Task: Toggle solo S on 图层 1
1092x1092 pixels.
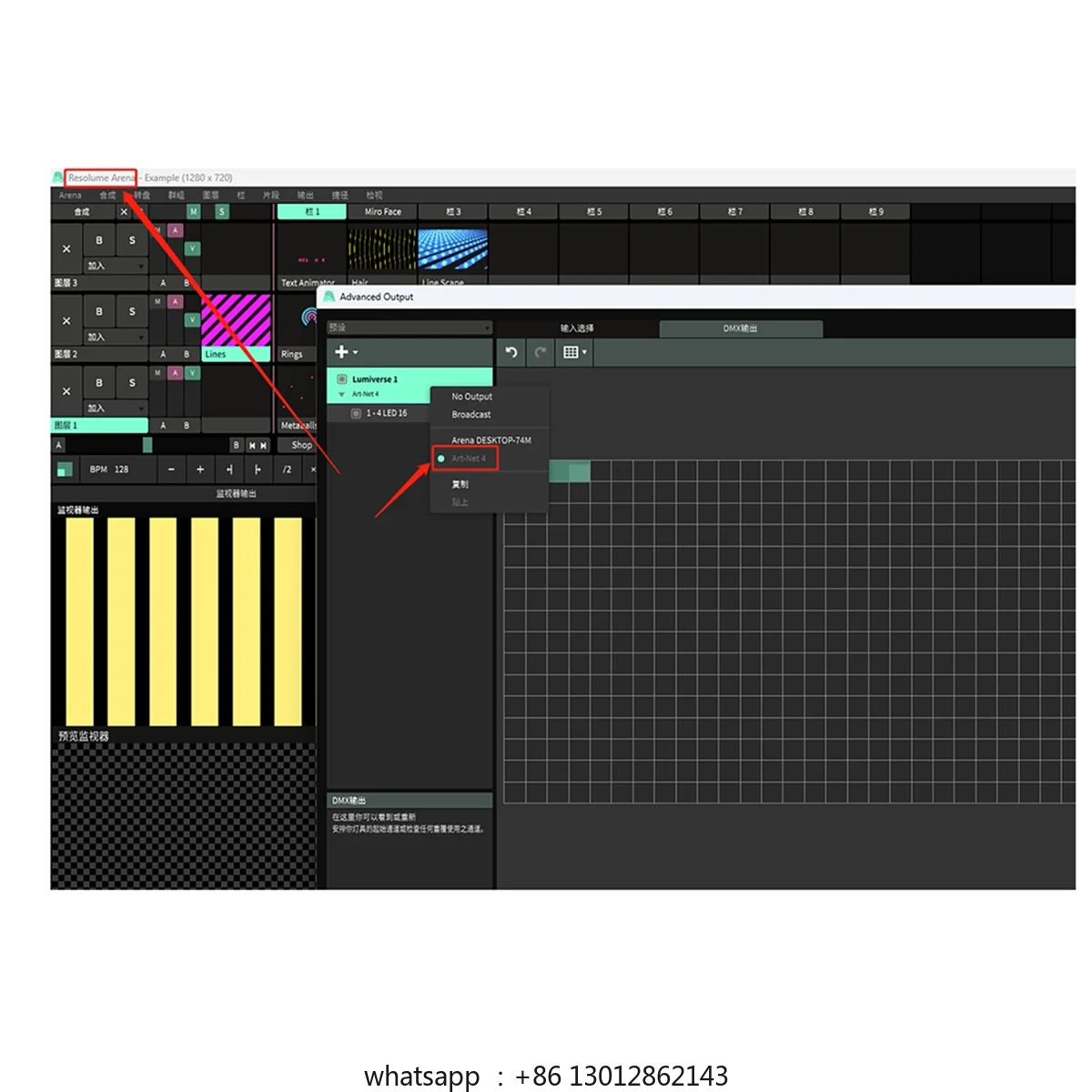Action: pyautogui.click(x=132, y=383)
